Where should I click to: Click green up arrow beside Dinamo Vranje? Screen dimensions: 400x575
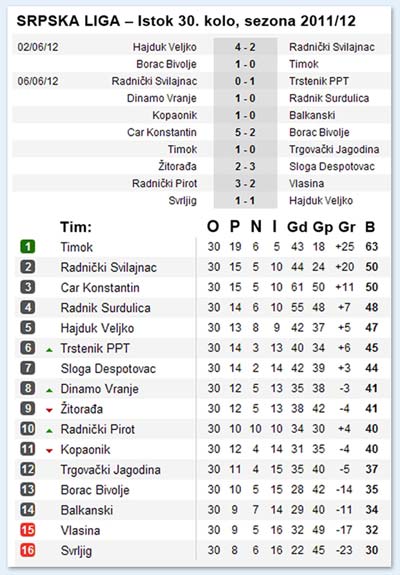click(49, 390)
